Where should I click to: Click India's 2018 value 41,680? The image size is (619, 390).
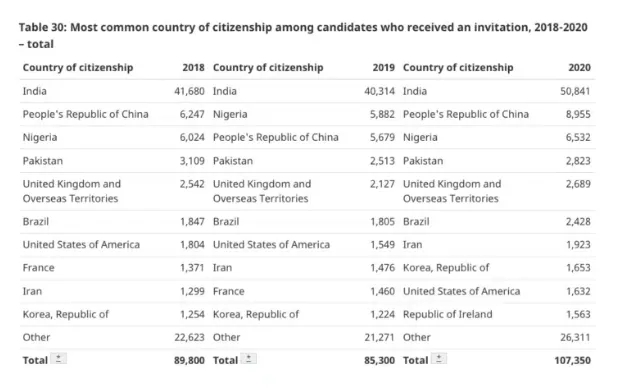pos(189,91)
